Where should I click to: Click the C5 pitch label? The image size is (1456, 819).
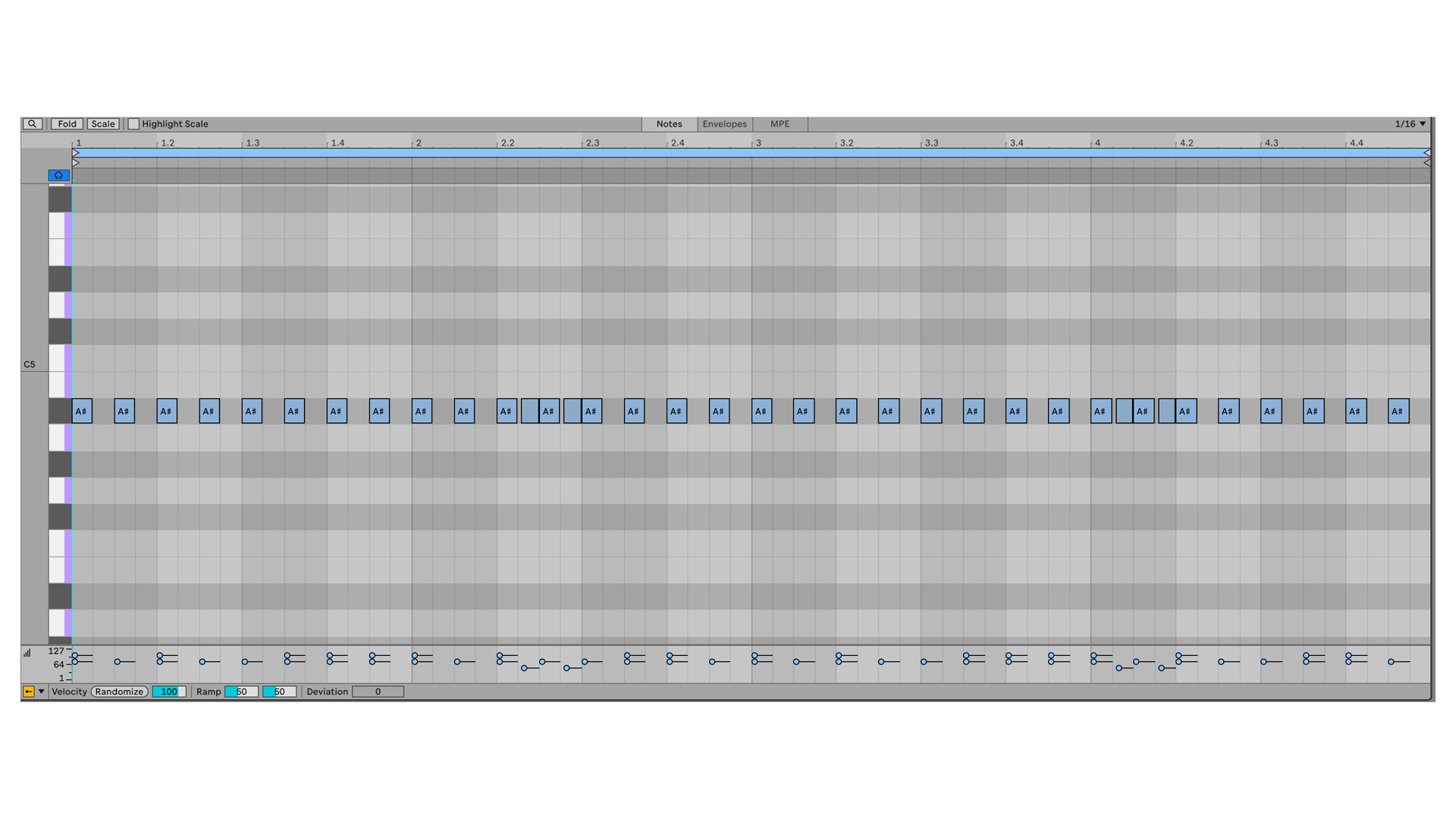click(x=30, y=365)
